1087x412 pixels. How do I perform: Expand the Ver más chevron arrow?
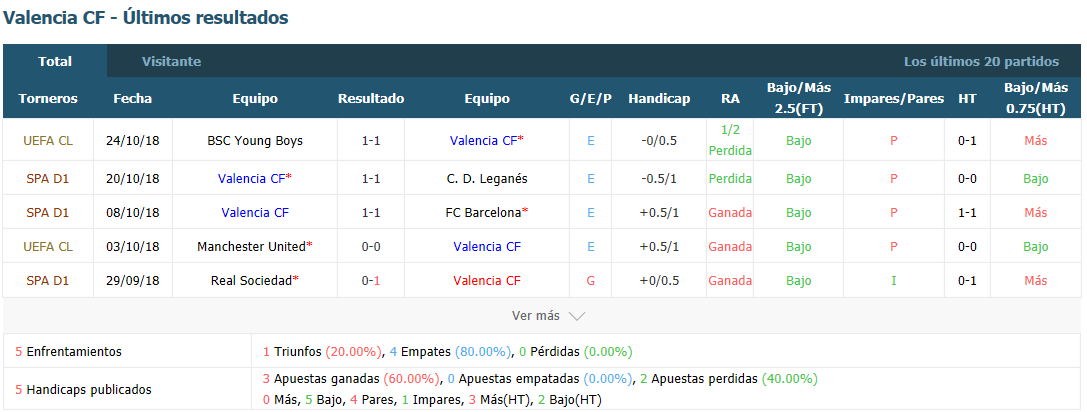[577, 316]
